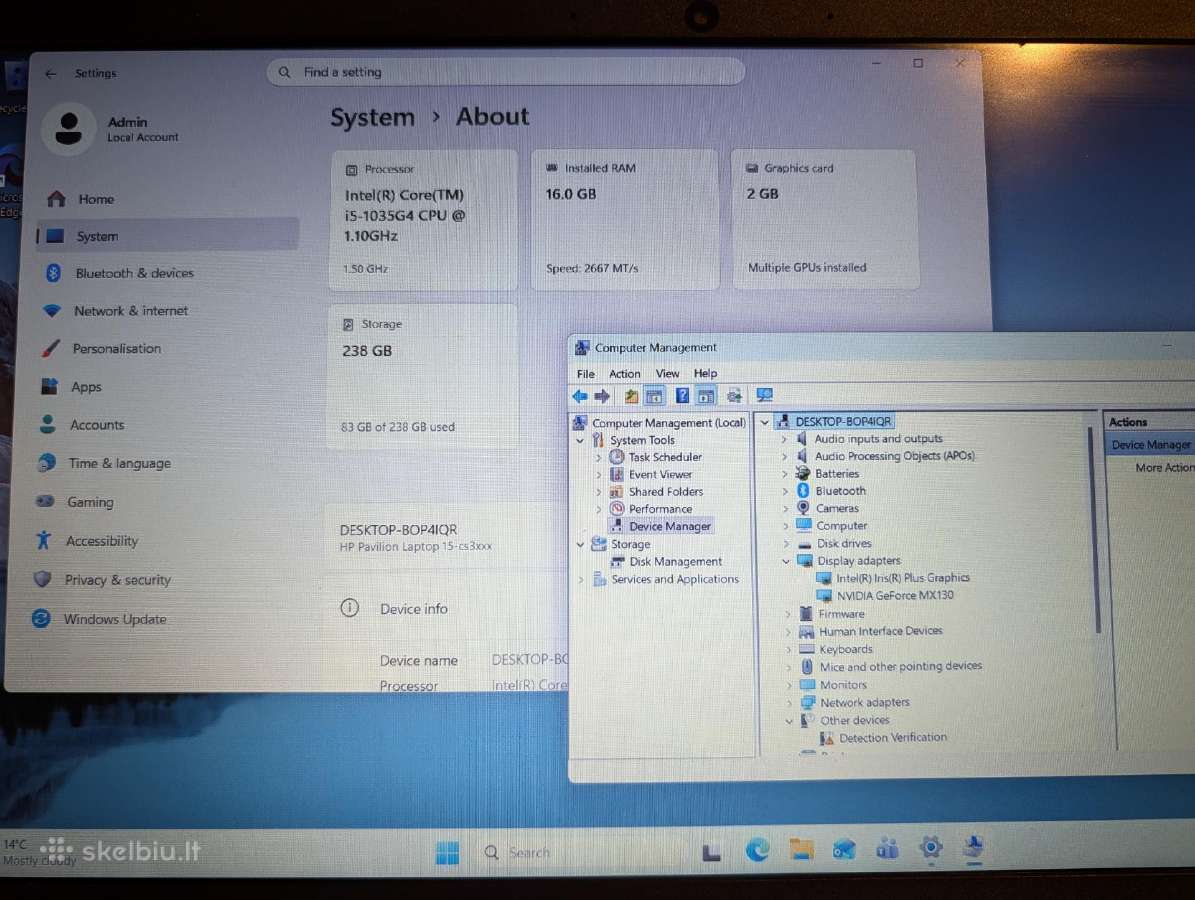Screen dimensions: 1195x900
Task: Expand Audio inputs and outputs
Action: click(783, 440)
